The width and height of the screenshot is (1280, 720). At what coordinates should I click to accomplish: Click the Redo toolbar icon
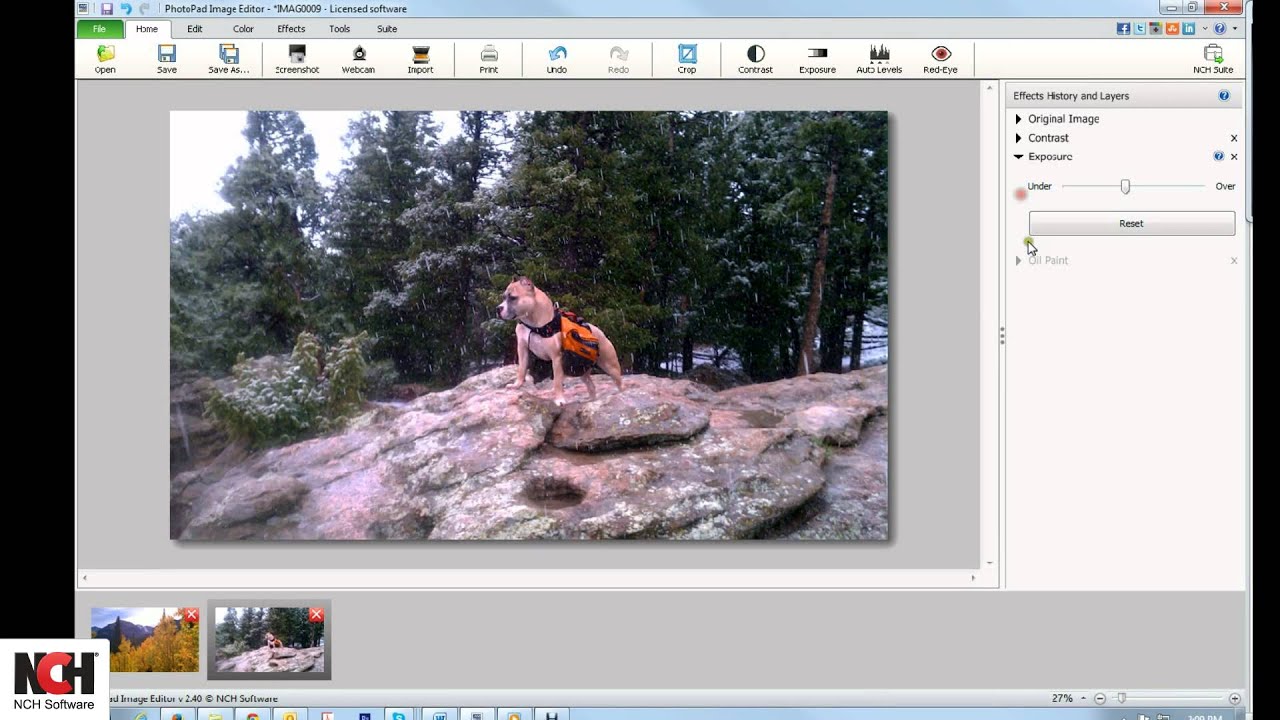tap(619, 59)
